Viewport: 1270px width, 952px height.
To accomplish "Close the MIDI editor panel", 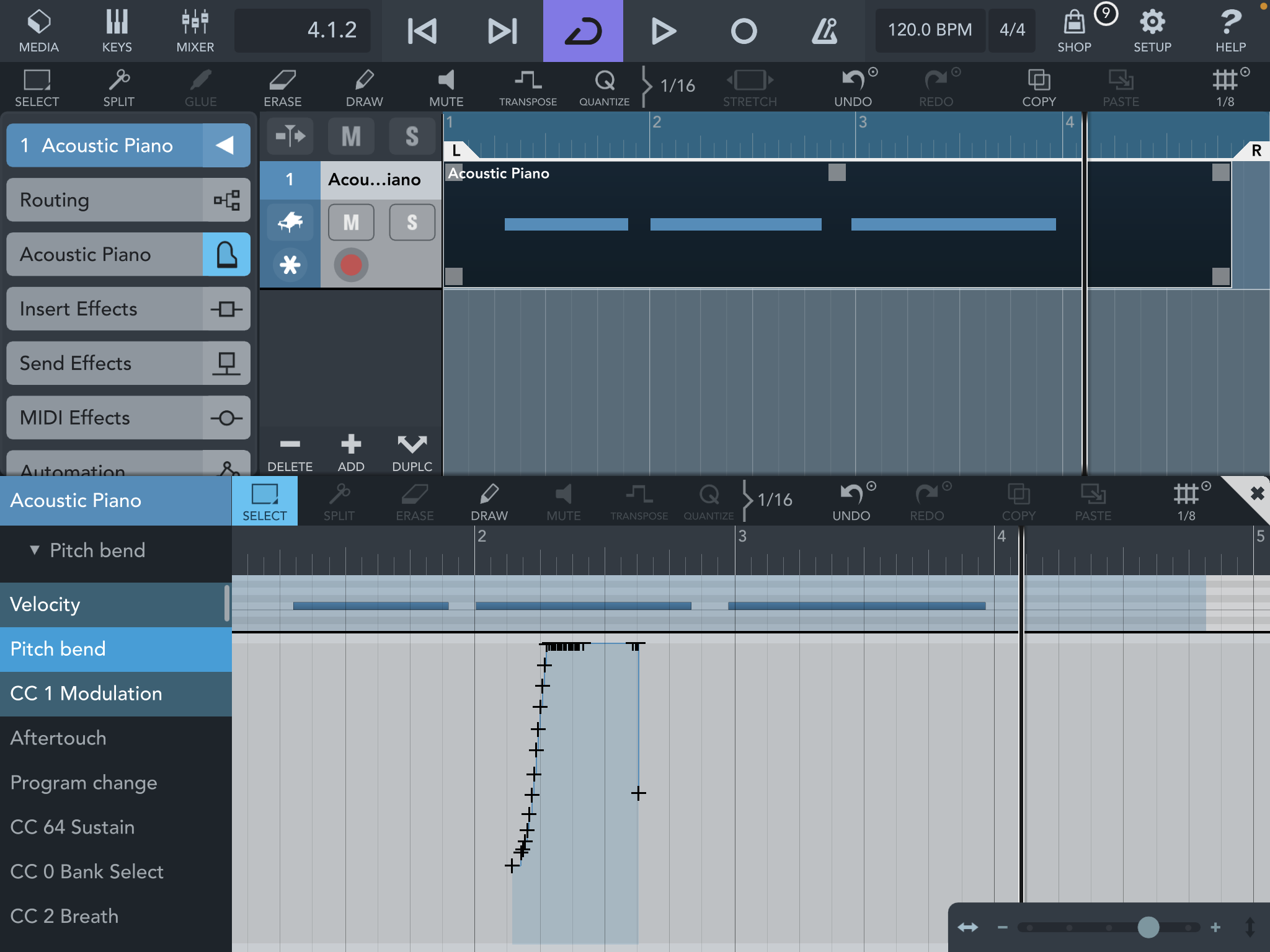I will pyautogui.click(x=1257, y=493).
